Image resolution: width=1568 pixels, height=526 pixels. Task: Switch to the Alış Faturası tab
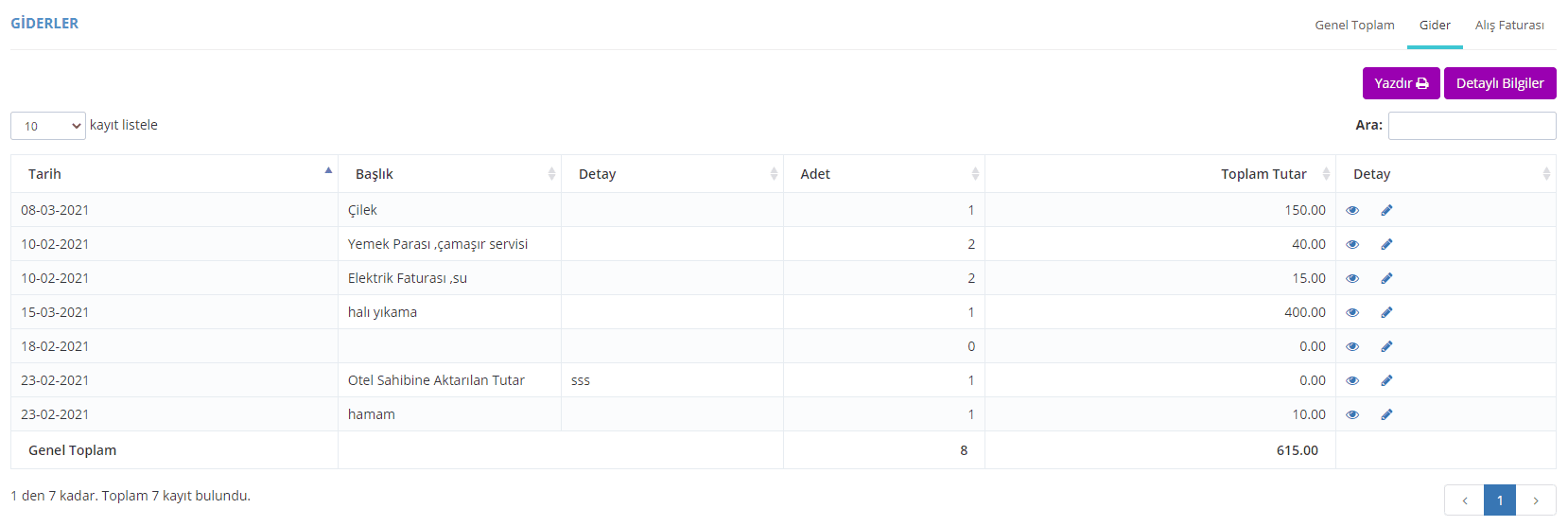coord(1509,26)
